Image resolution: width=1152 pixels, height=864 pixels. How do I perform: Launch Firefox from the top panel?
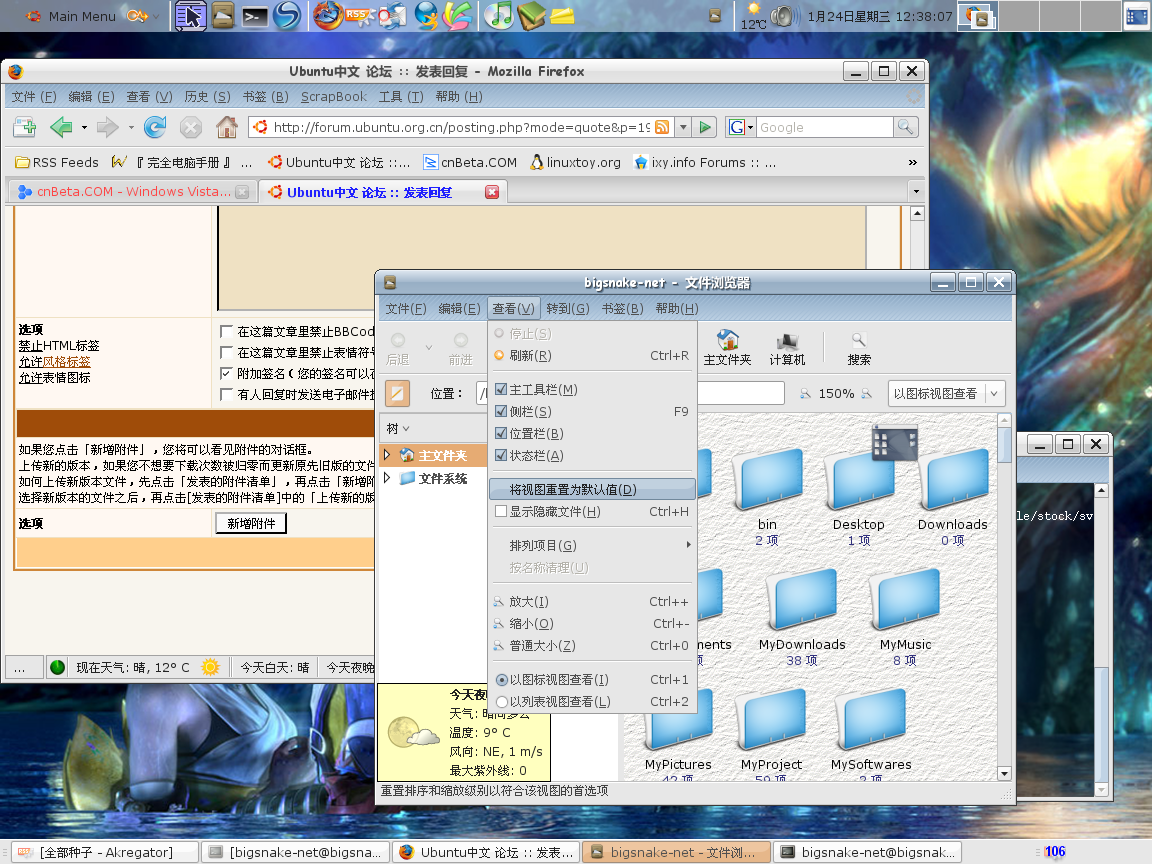(328, 15)
